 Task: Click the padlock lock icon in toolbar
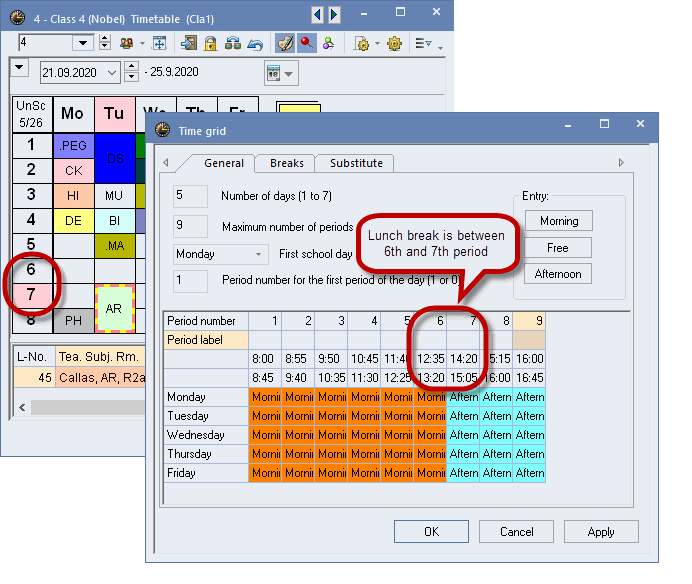[x=211, y=43]
